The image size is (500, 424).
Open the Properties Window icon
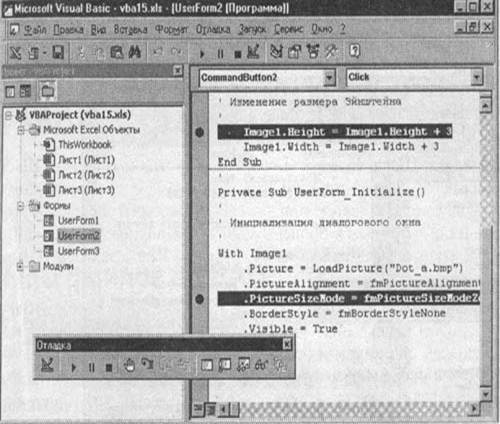(x=294, y=52)
